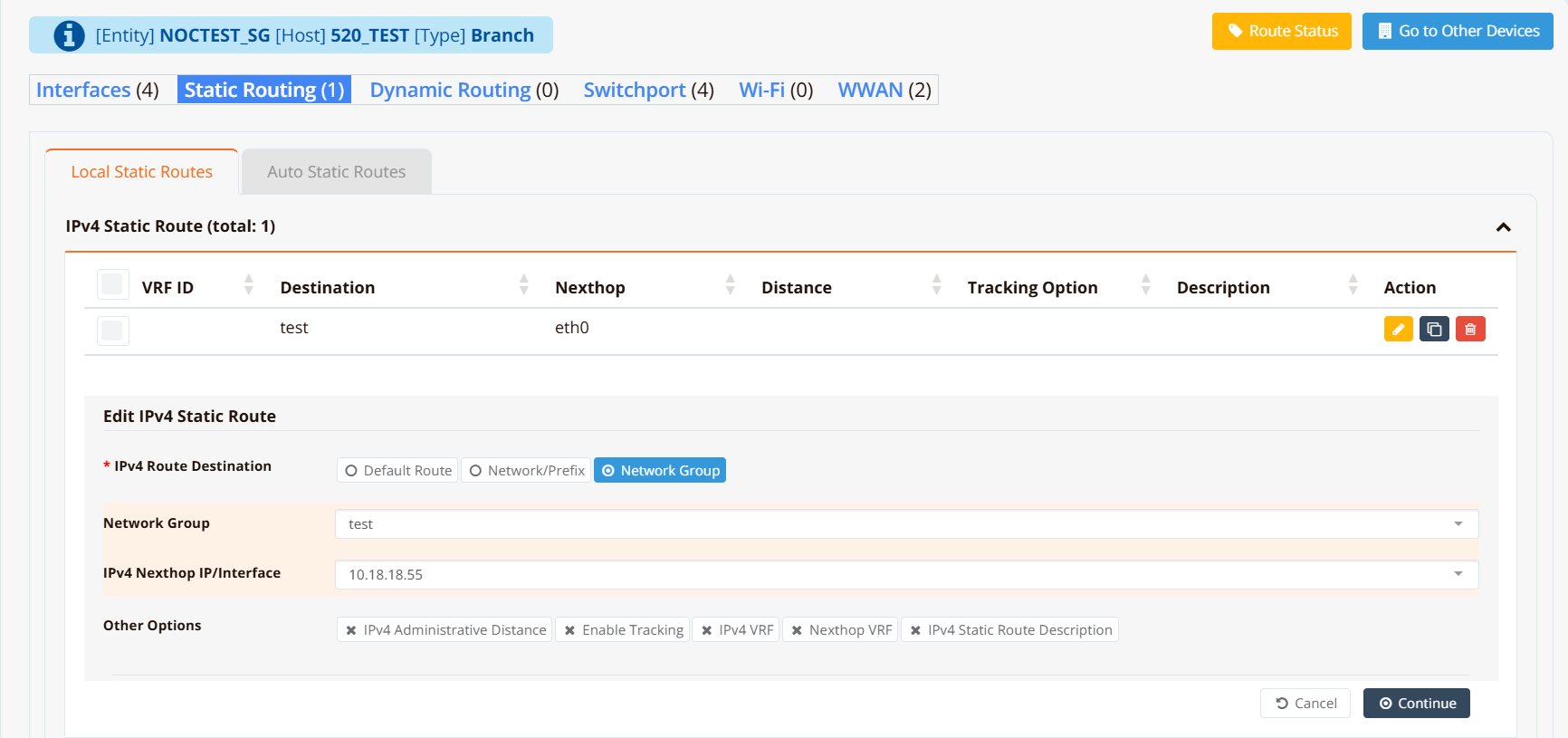Viewport: 1568px width, 738px height.
Task: Enable the IPv4 Administrative Distance option
Action: [x=445, y=630]
